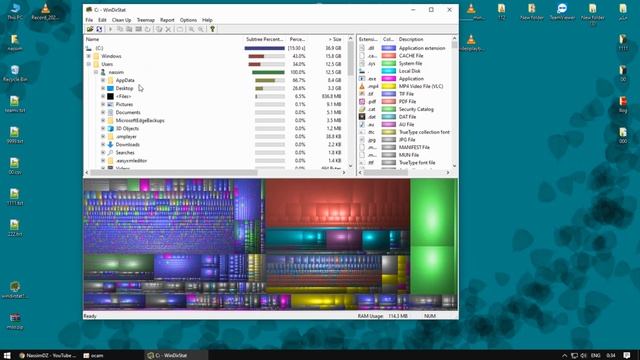Collapse the Users folder node
640x360 pixels.
[89, 64]
